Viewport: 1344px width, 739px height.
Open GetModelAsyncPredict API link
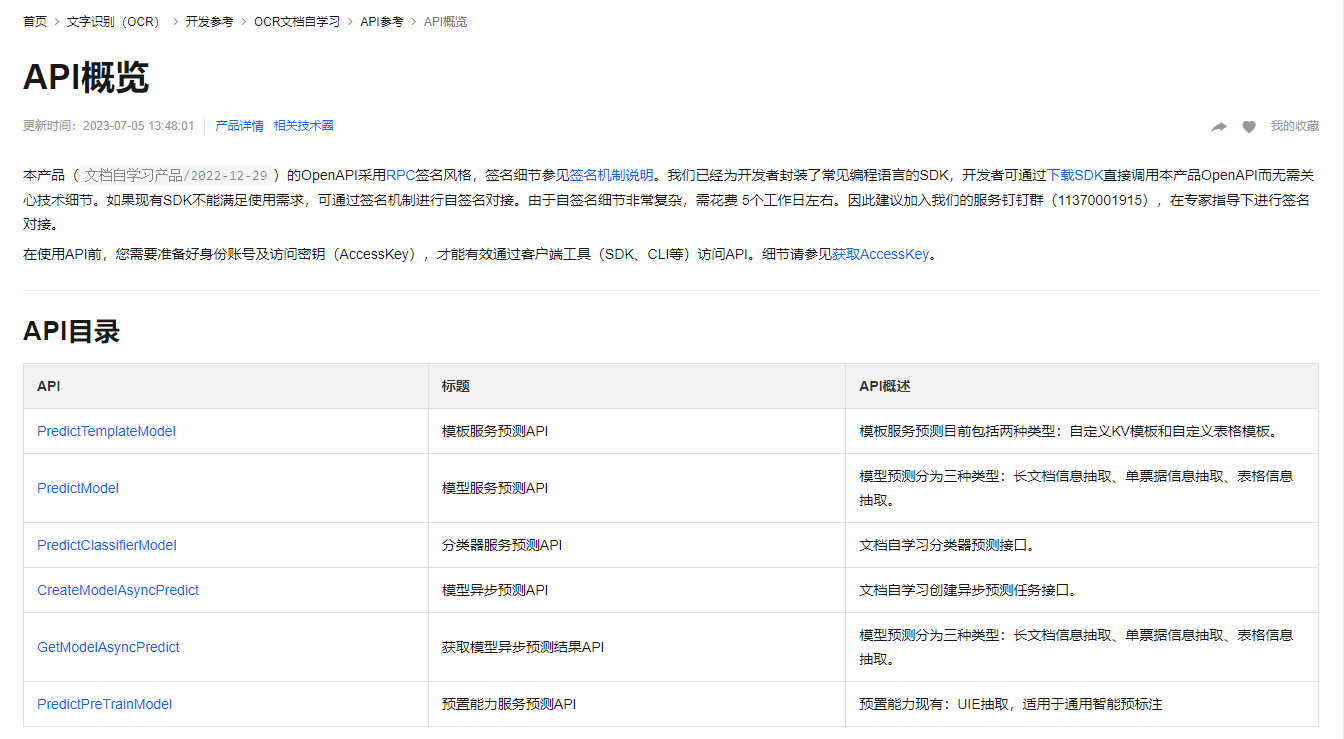point(108,647)
